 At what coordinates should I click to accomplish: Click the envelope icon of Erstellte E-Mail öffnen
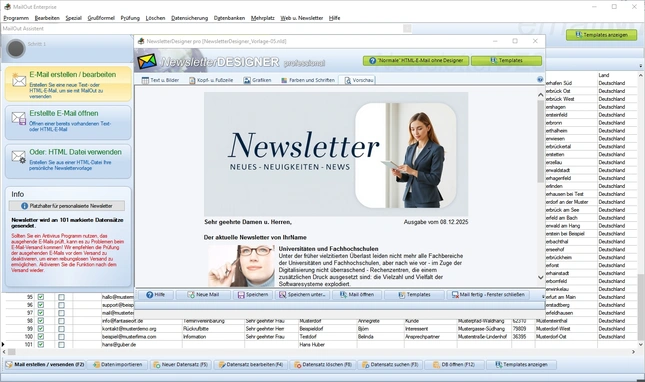[x=19, y=119]
